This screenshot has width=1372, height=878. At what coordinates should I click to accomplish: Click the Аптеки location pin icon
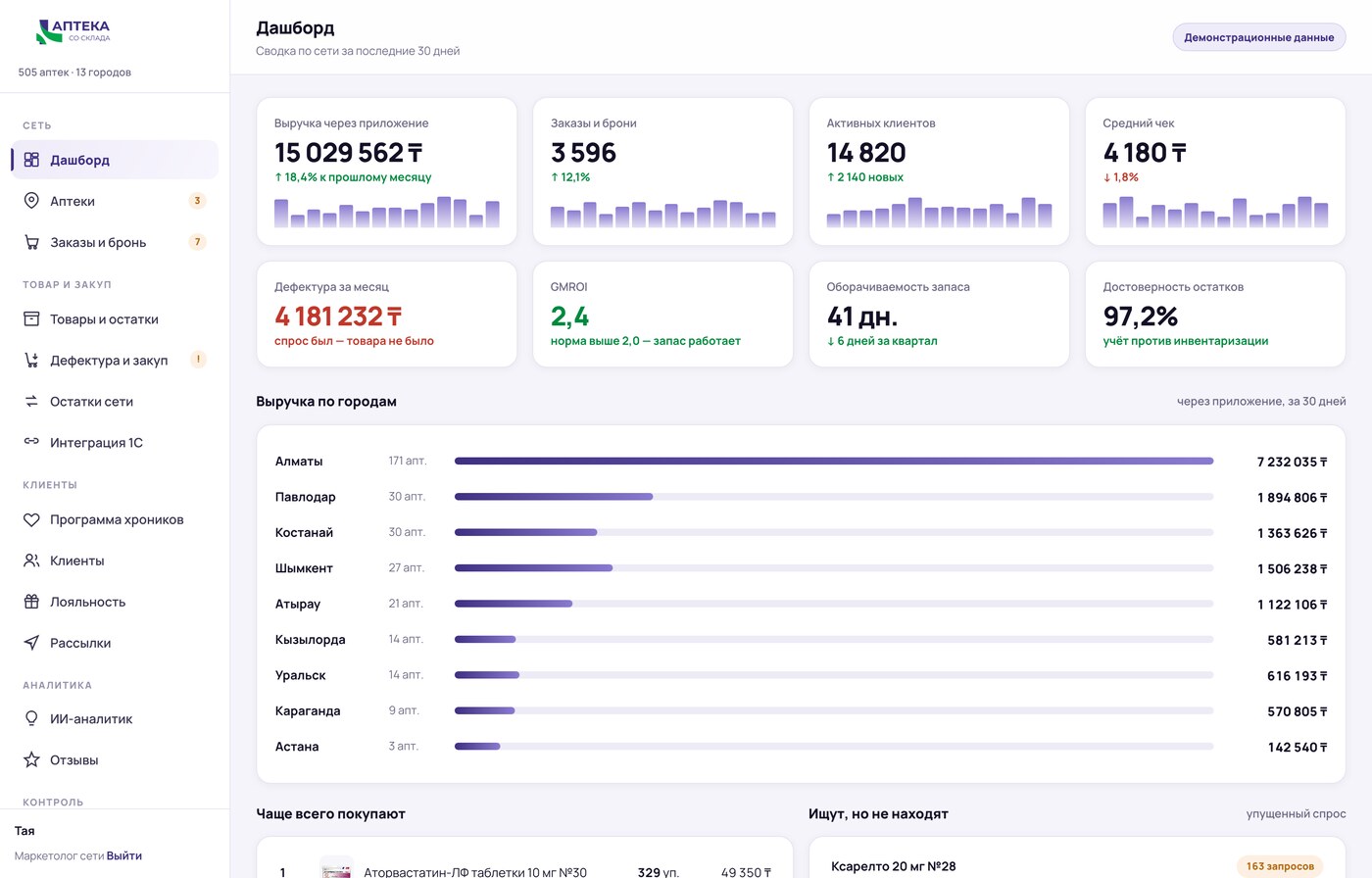click(x=31, y=201)
